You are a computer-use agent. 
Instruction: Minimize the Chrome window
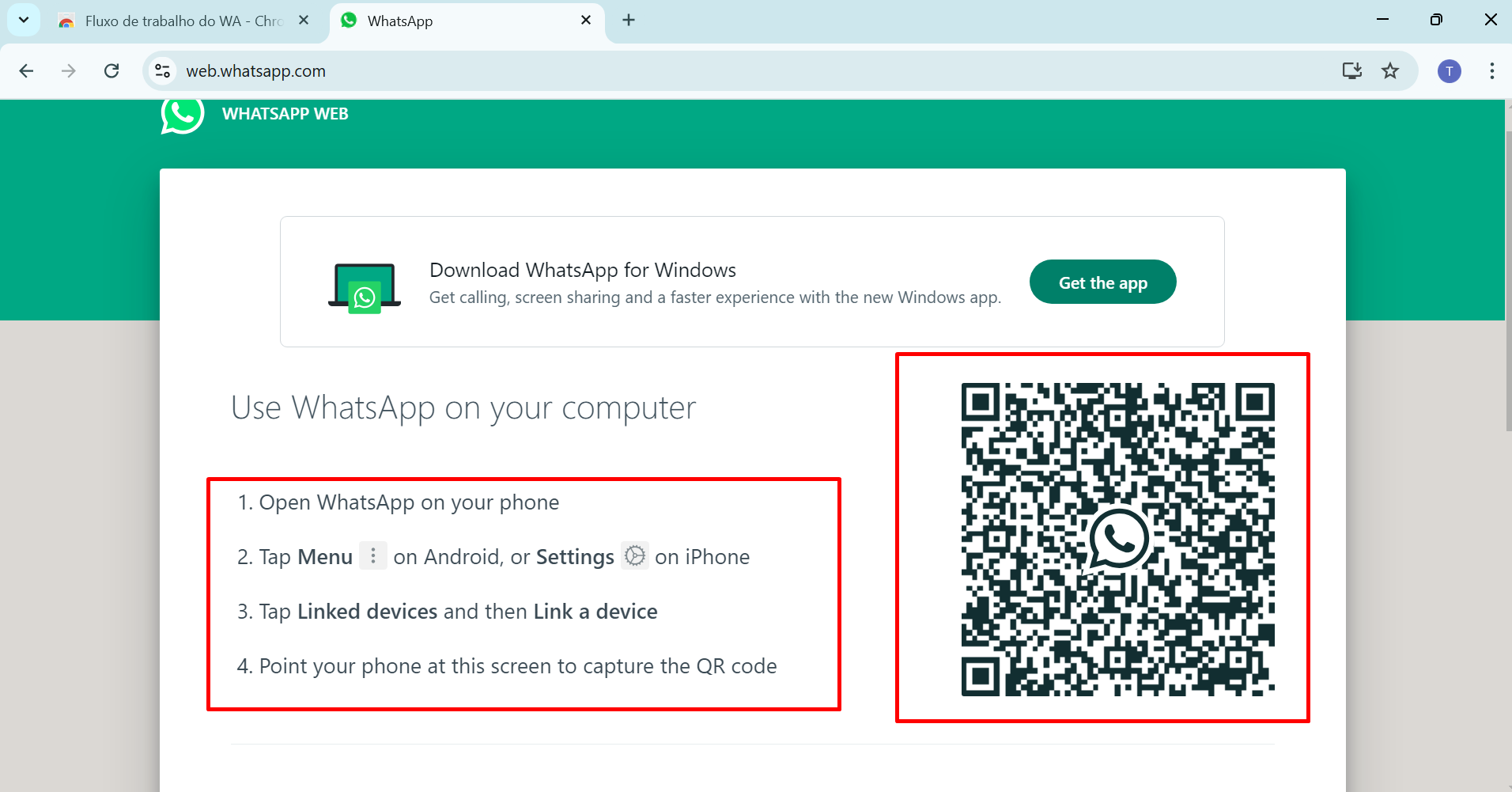[x=1382, y=20]
